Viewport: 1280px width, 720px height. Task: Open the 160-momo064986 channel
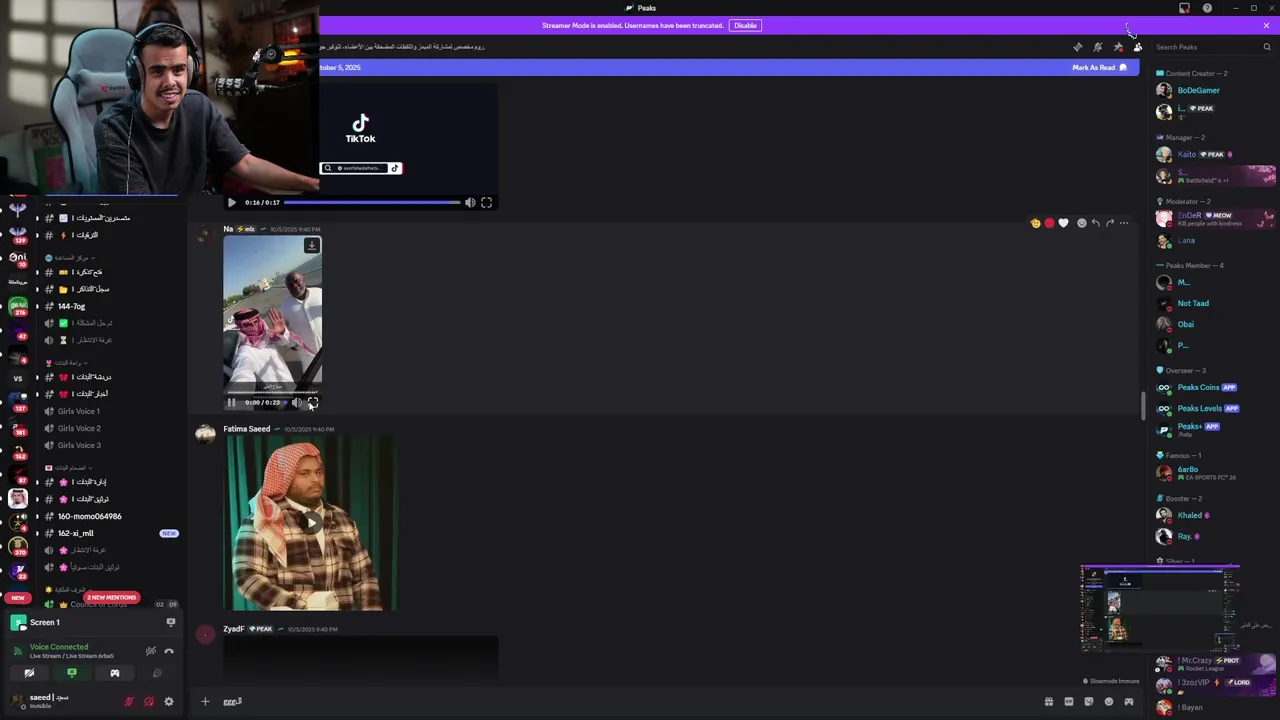89,516
